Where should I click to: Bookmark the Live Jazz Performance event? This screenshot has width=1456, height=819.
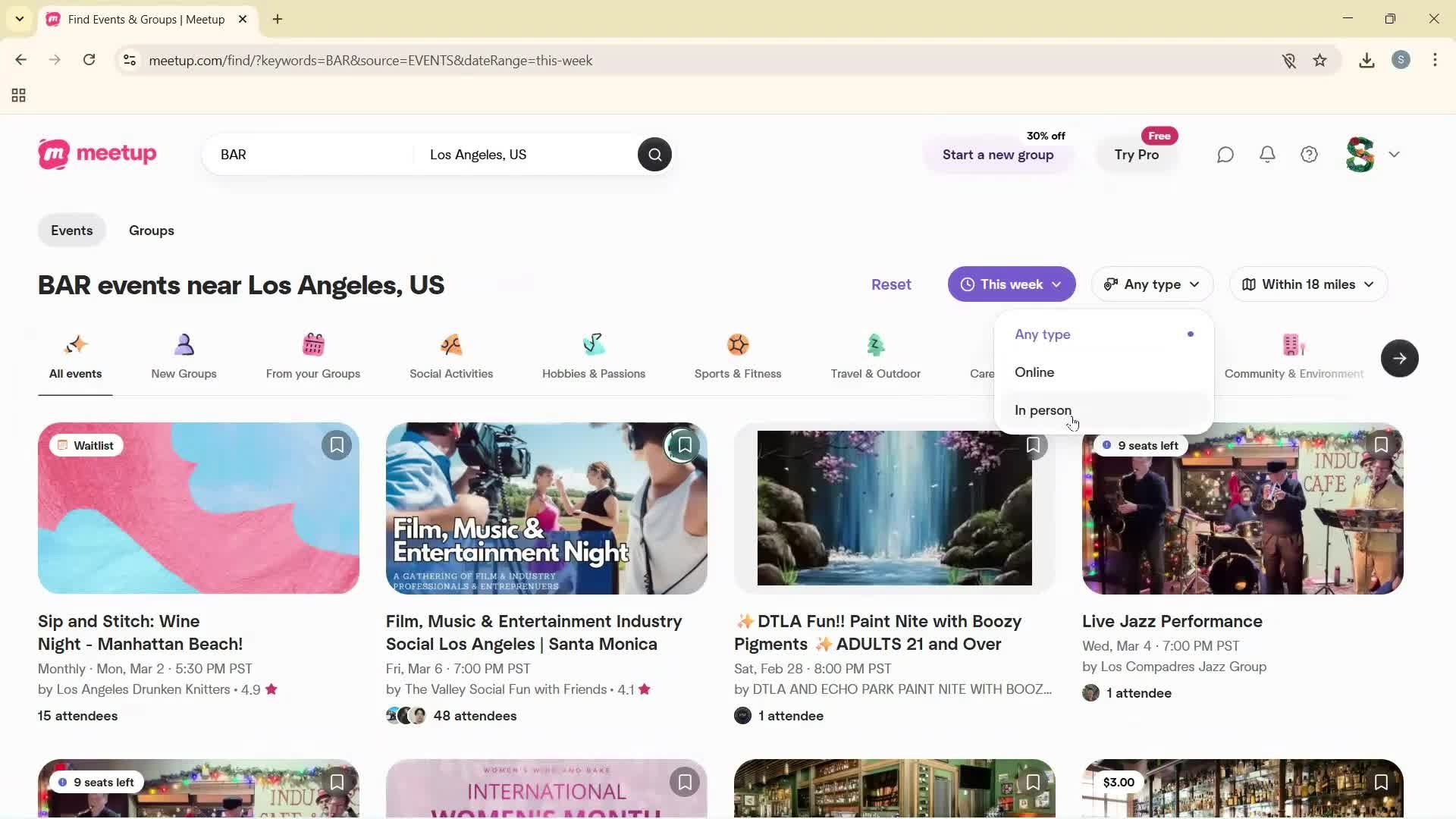tap(1380, 444)
